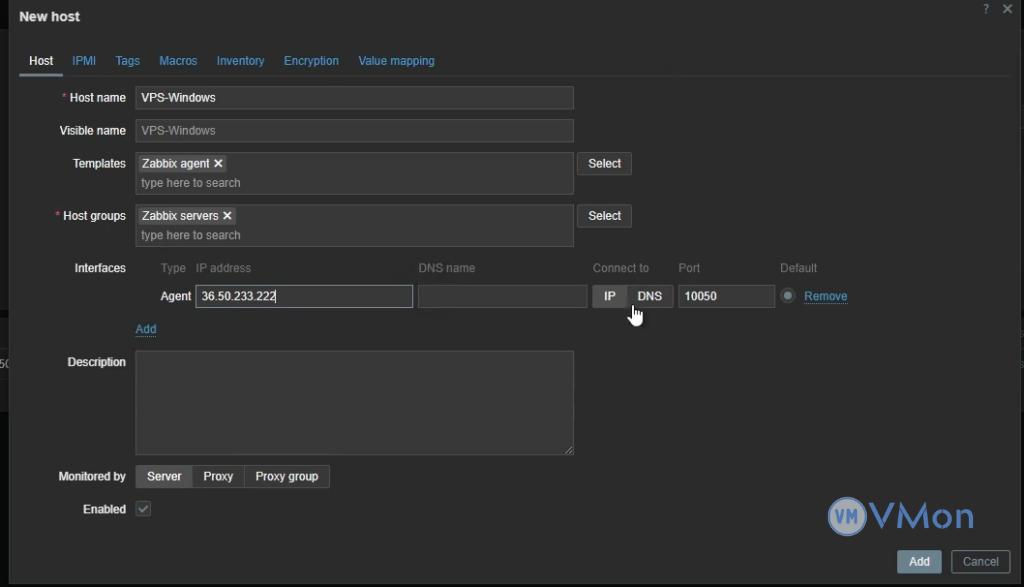This screenshot has width=1024, height=587.
Task: Open the IPMI tab
Action: click(x=84, y=61)
